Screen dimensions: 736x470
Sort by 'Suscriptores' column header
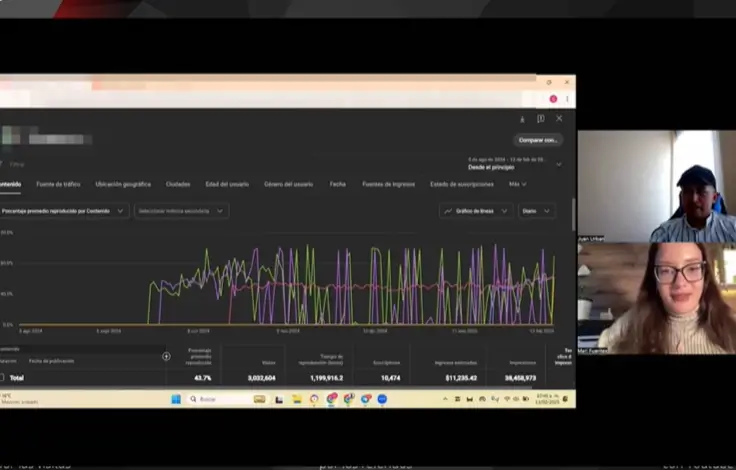386,363
